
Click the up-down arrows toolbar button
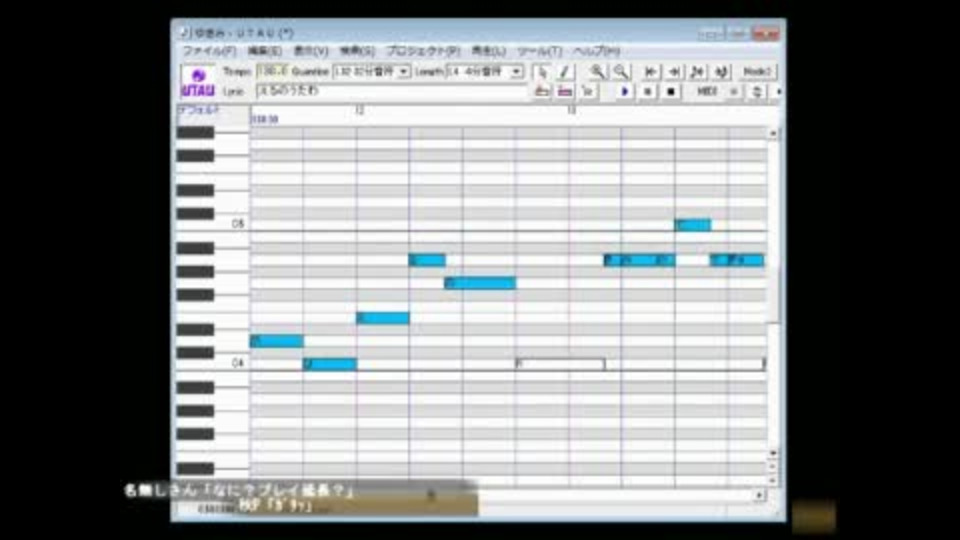click(x=757, y=91)
